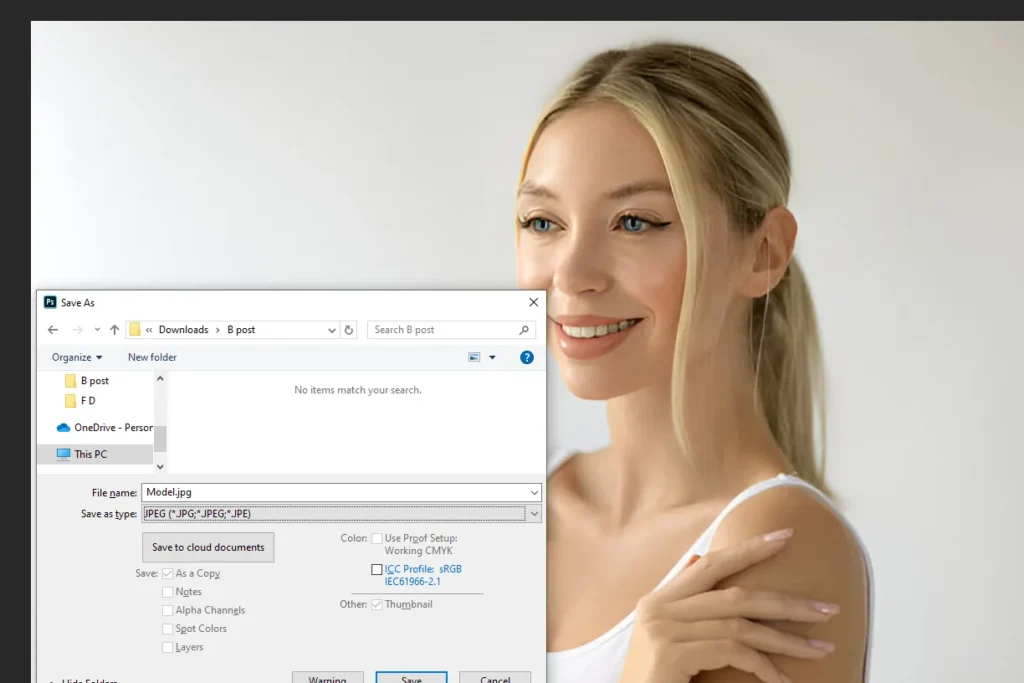Open the Save As help icon

click(526, 357)
